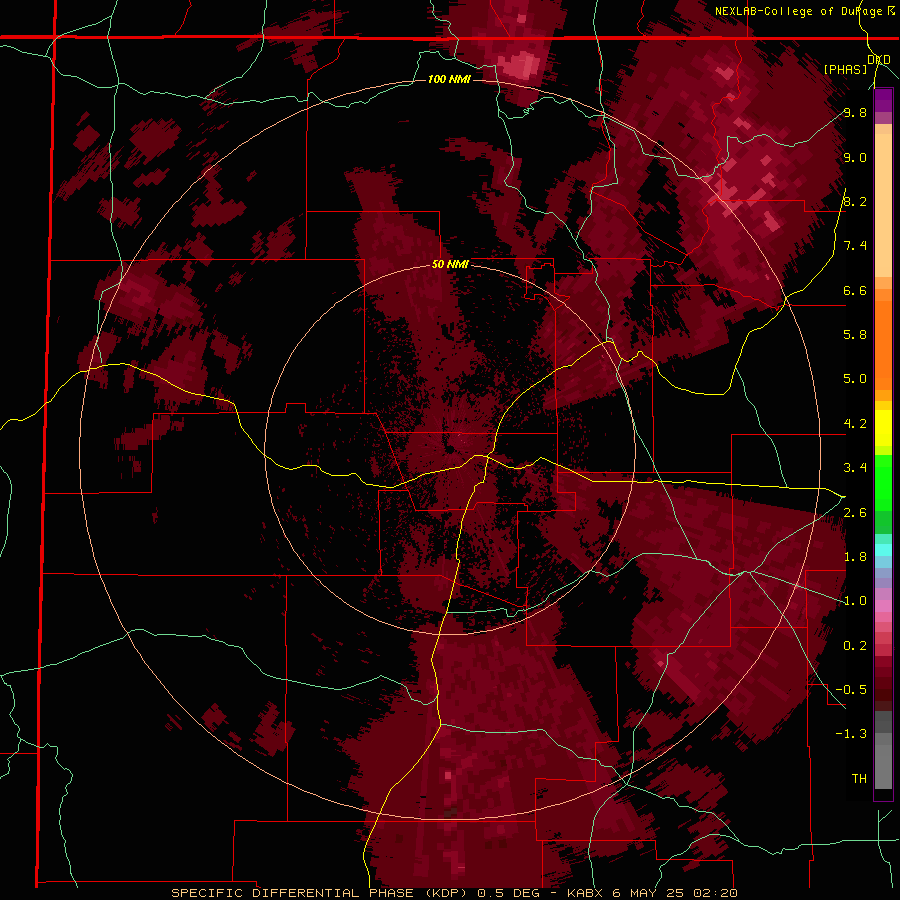
Task: Click the 50 NMI range ring label
Action: click(x=450, y=265)
